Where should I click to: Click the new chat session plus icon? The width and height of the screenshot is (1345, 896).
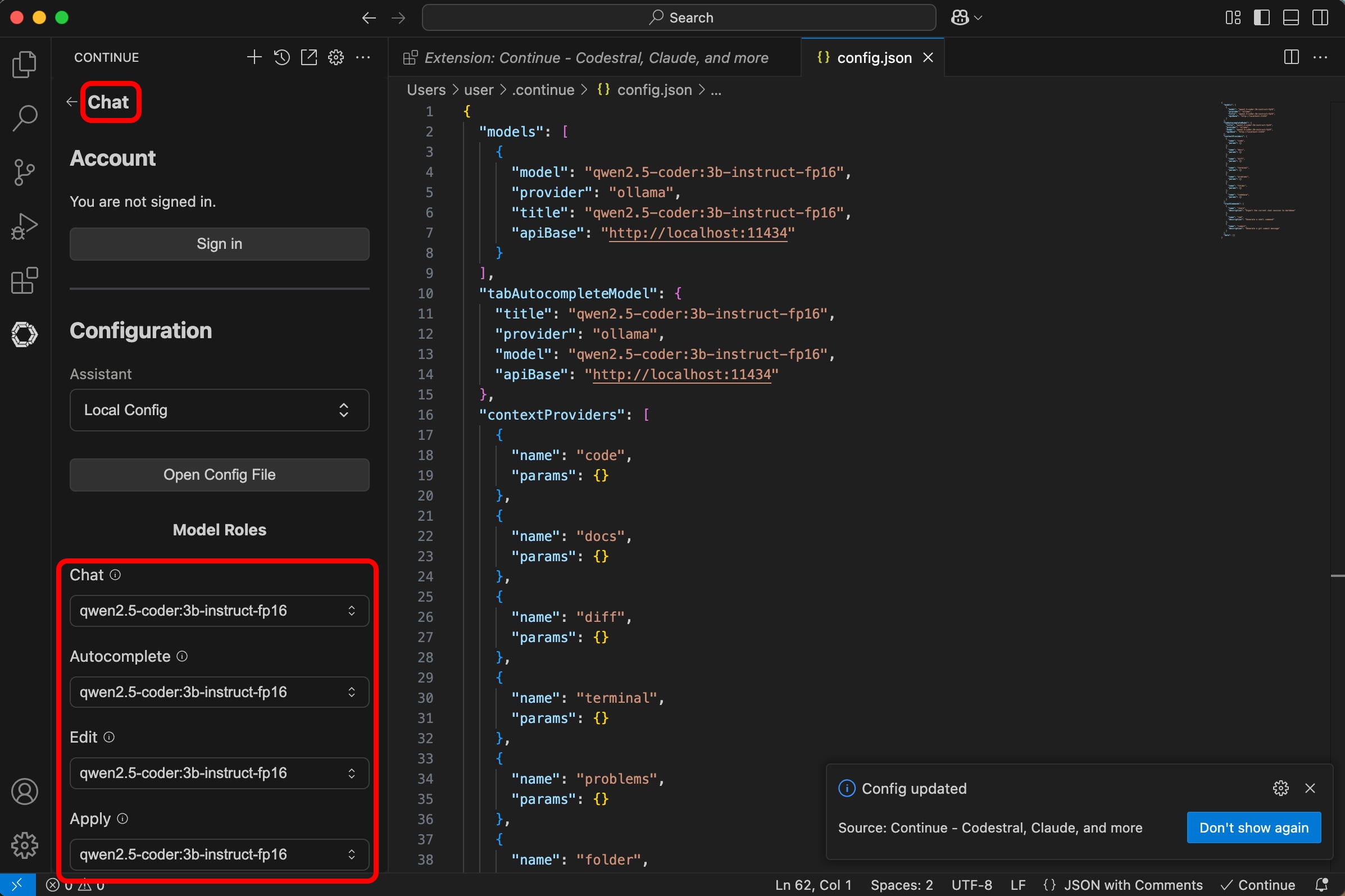(254, 57)
